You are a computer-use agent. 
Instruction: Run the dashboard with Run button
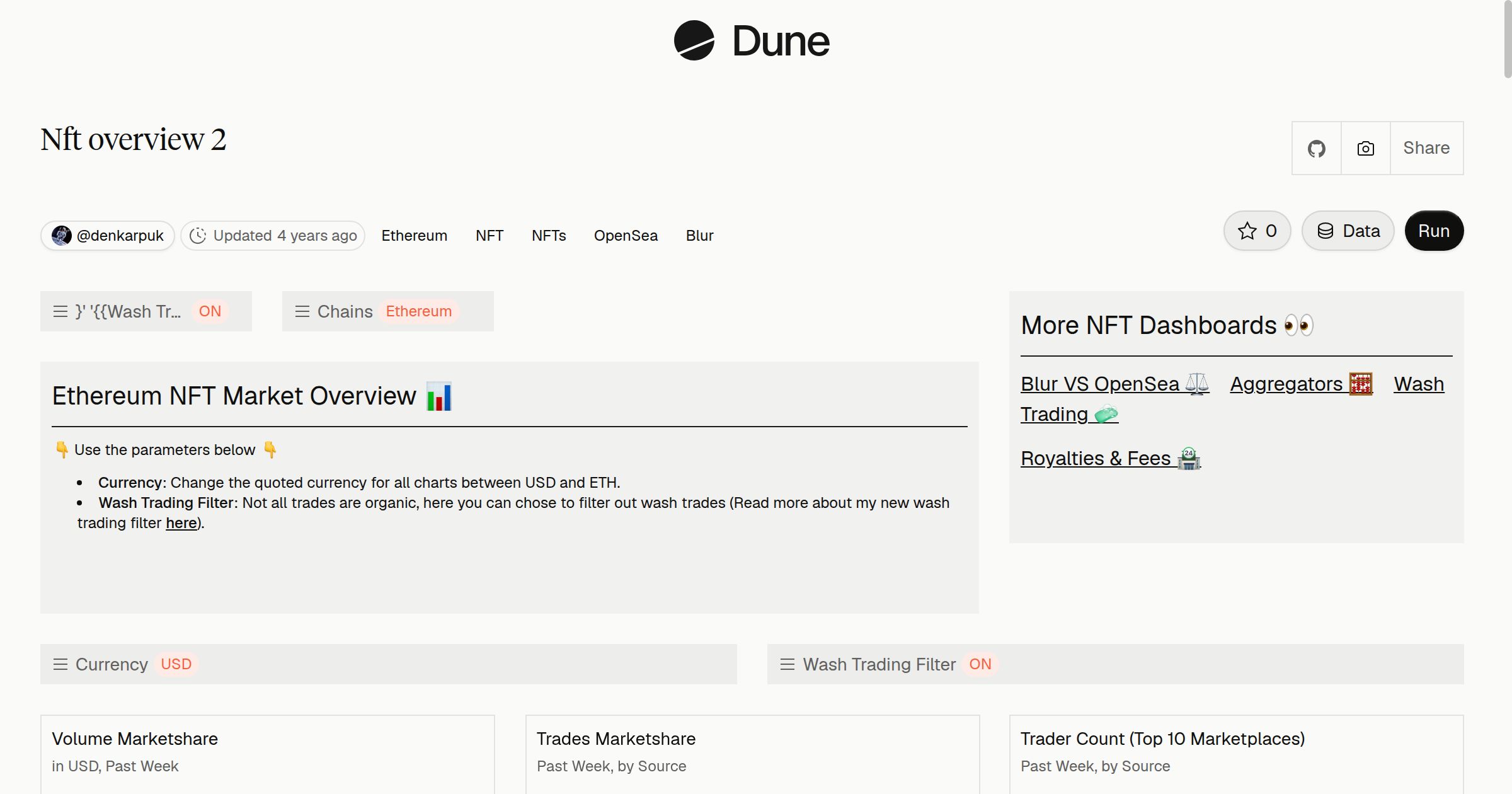[1434, 231]
